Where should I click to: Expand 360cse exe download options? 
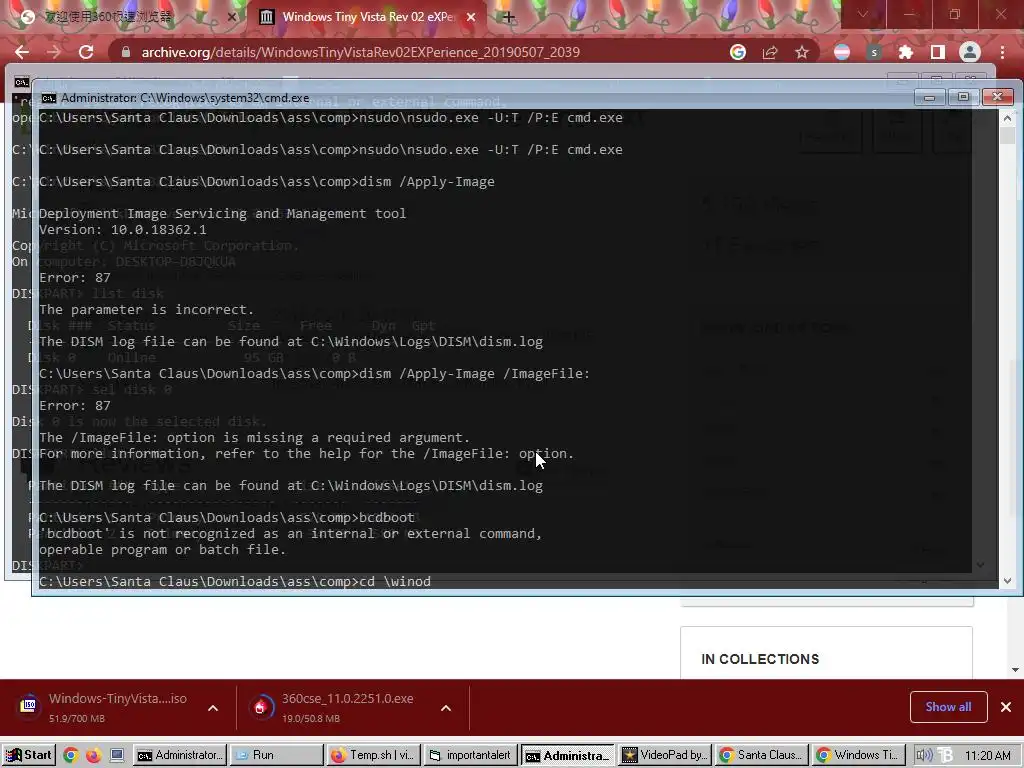(446, 708)
